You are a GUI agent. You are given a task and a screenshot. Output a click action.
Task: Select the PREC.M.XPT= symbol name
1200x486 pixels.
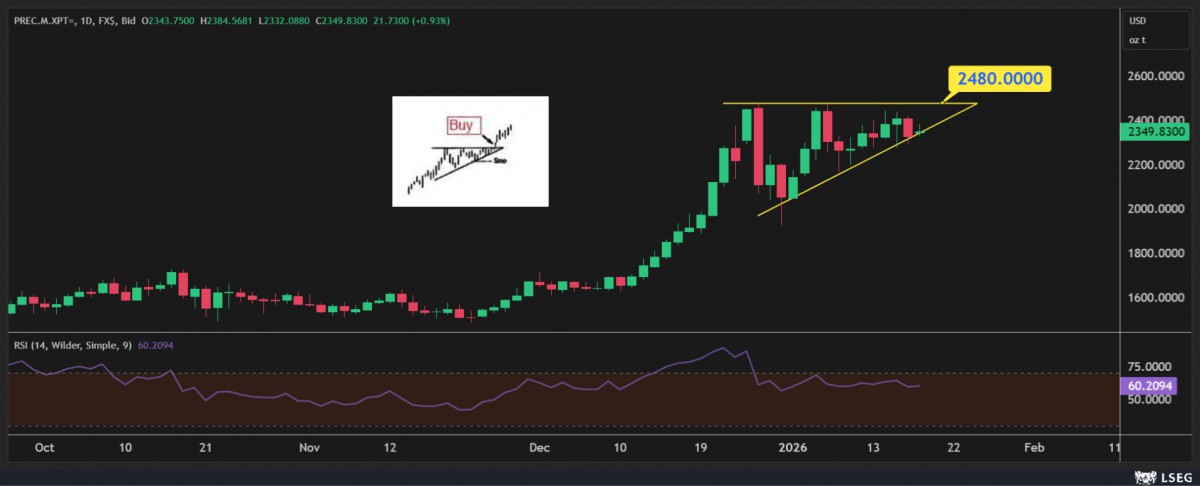coord(48,20)
